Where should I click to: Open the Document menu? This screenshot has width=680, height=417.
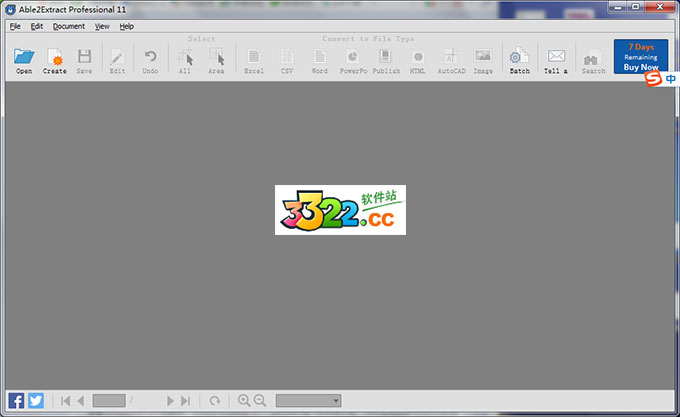69,26
